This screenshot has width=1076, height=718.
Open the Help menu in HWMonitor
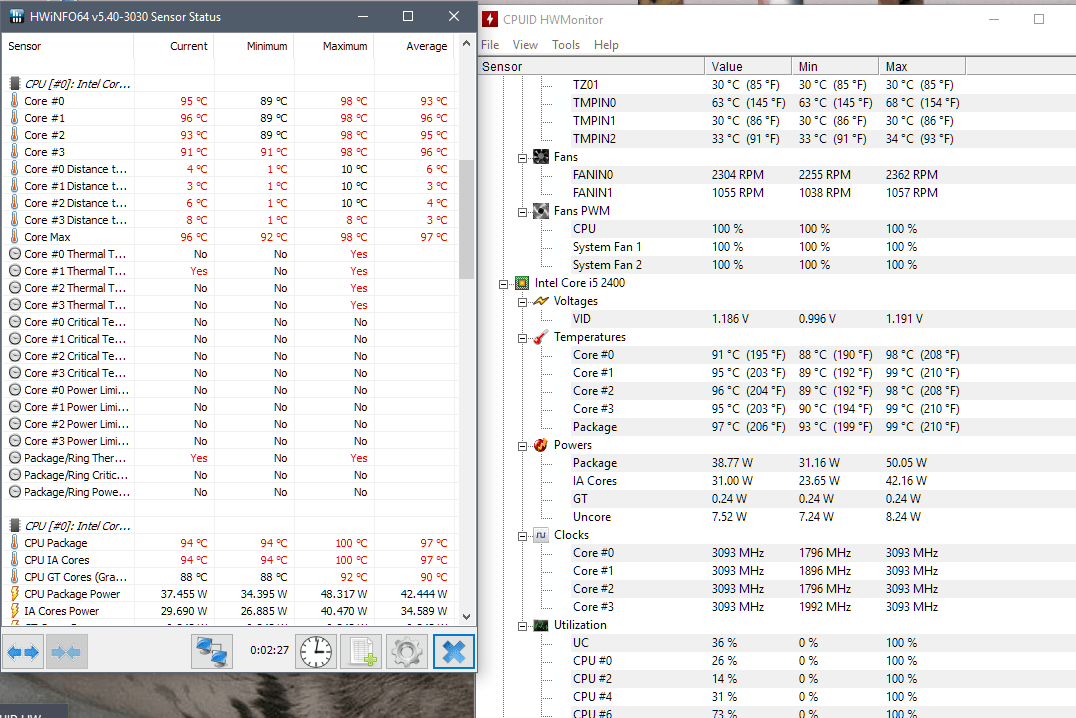(x=606, y=45)
